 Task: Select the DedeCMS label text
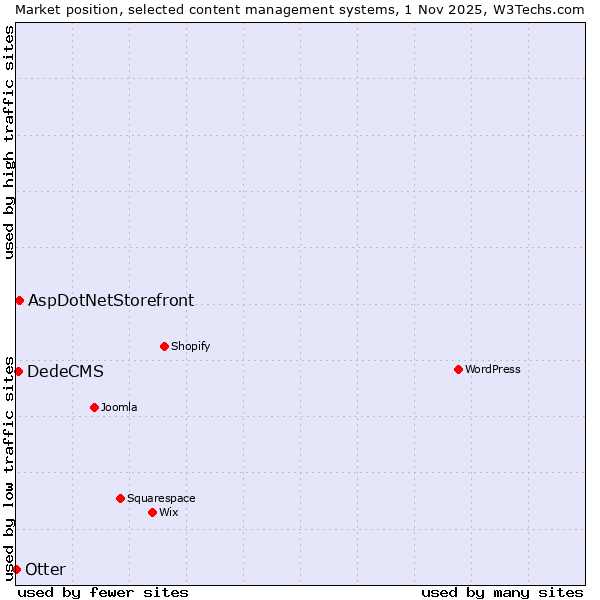tap(65, 371)
